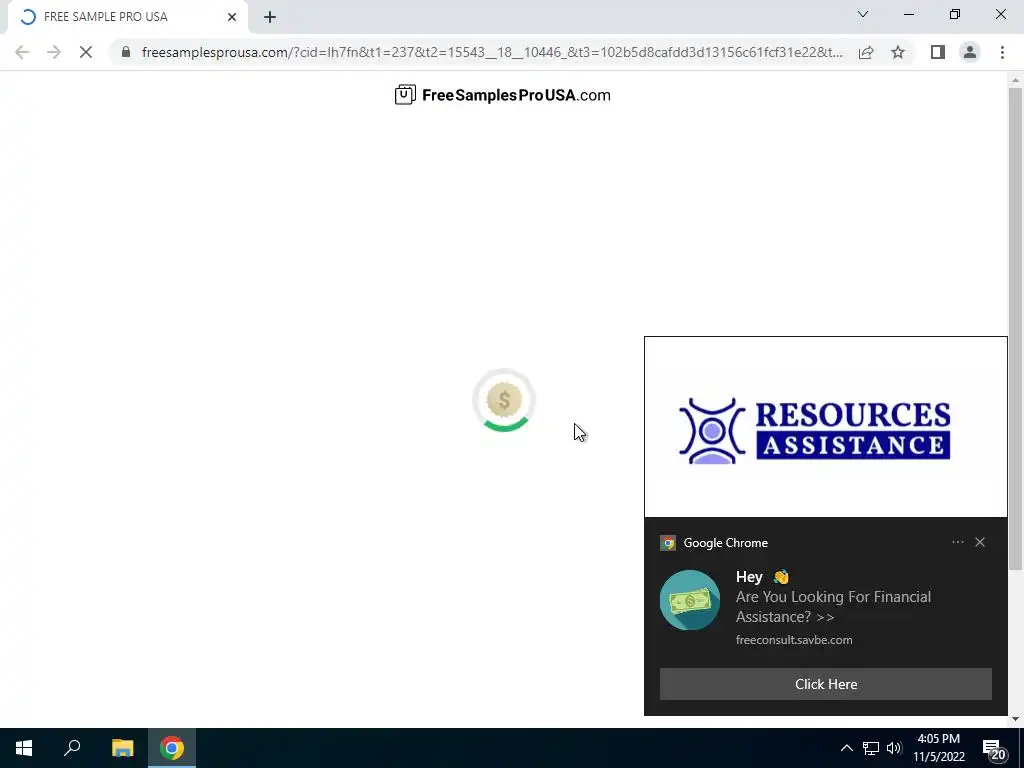Open volume control tray icon
The height and width of the screenshot is (768, 1024).
[x=894, y=748]
